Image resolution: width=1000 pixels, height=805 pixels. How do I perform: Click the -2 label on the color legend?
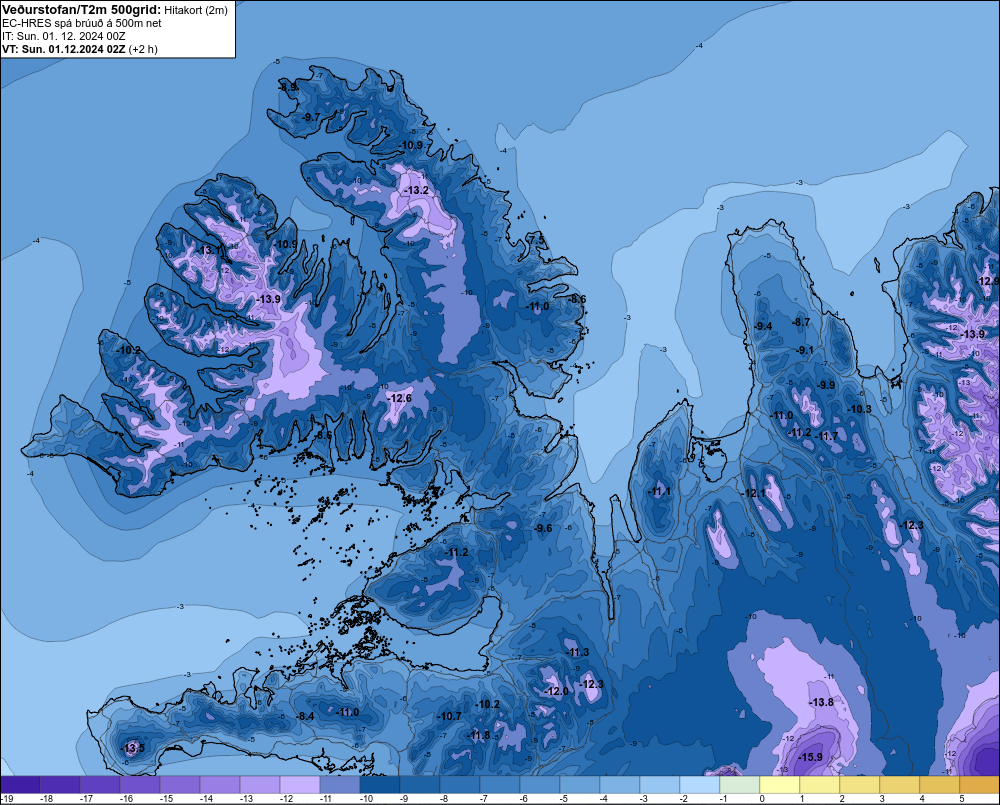[x=684, y=799]
